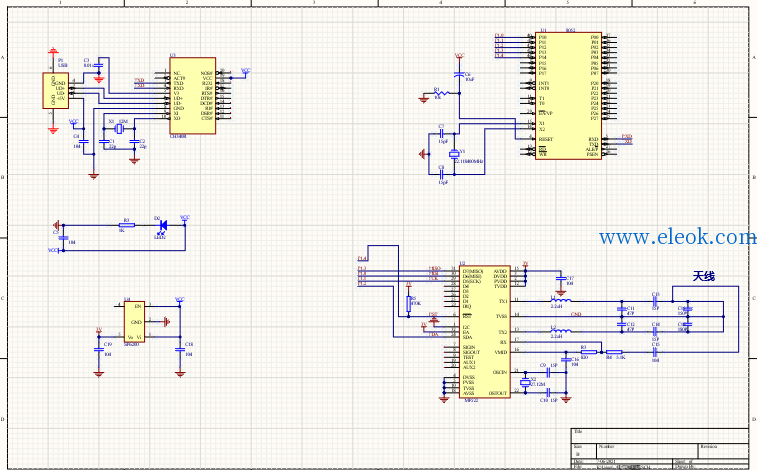Select capacitor C11 47P

pos(621,309)
